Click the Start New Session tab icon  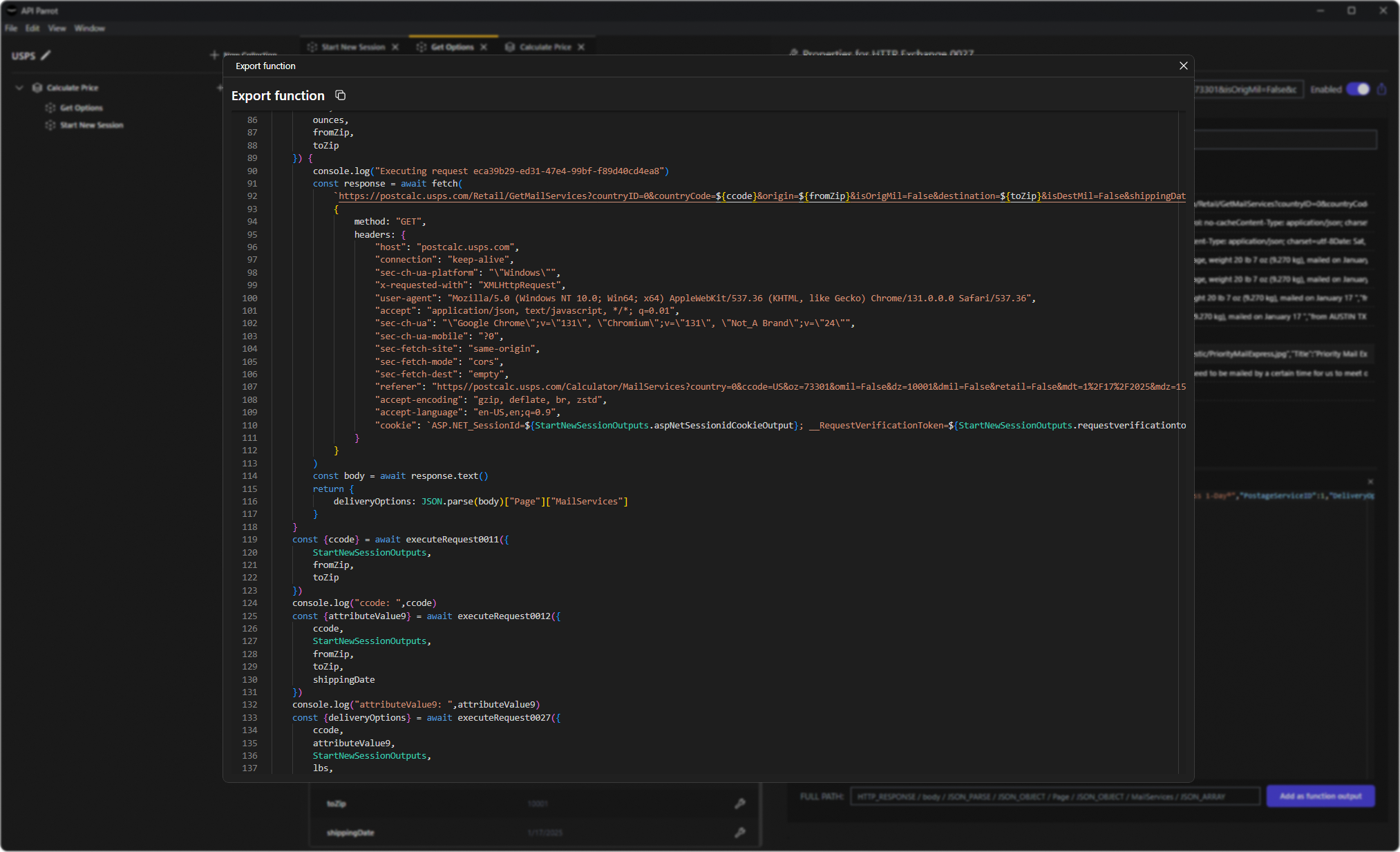click(x=312, y=47)
